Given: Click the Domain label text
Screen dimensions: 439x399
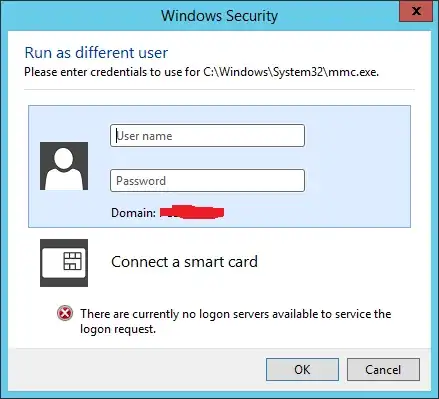Looking at the screenshot, I should tap(133, 213).
